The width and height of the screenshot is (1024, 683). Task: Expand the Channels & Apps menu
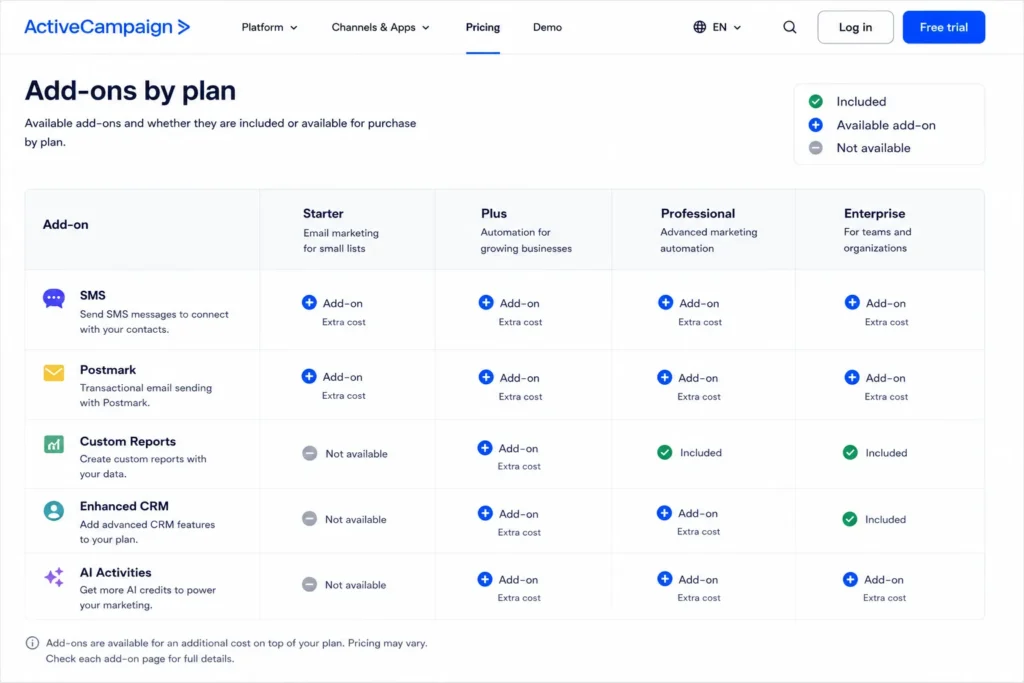(380, 27)
